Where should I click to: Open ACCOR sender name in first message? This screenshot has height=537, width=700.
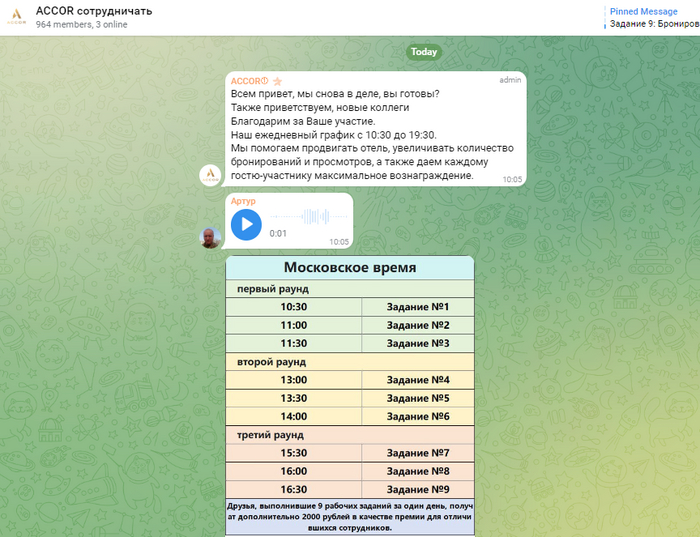click(249, 81)
